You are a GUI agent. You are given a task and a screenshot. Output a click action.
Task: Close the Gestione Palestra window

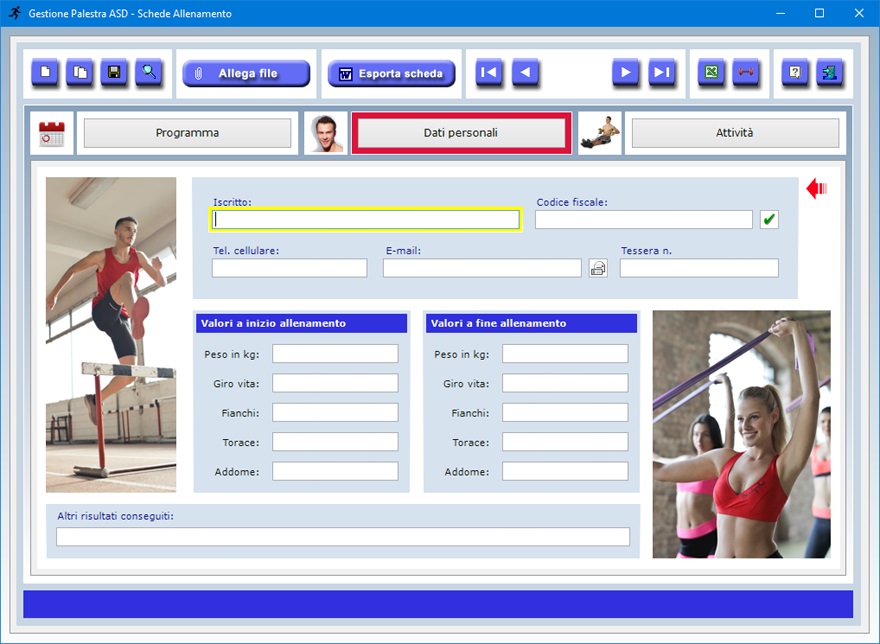[859, 13]
